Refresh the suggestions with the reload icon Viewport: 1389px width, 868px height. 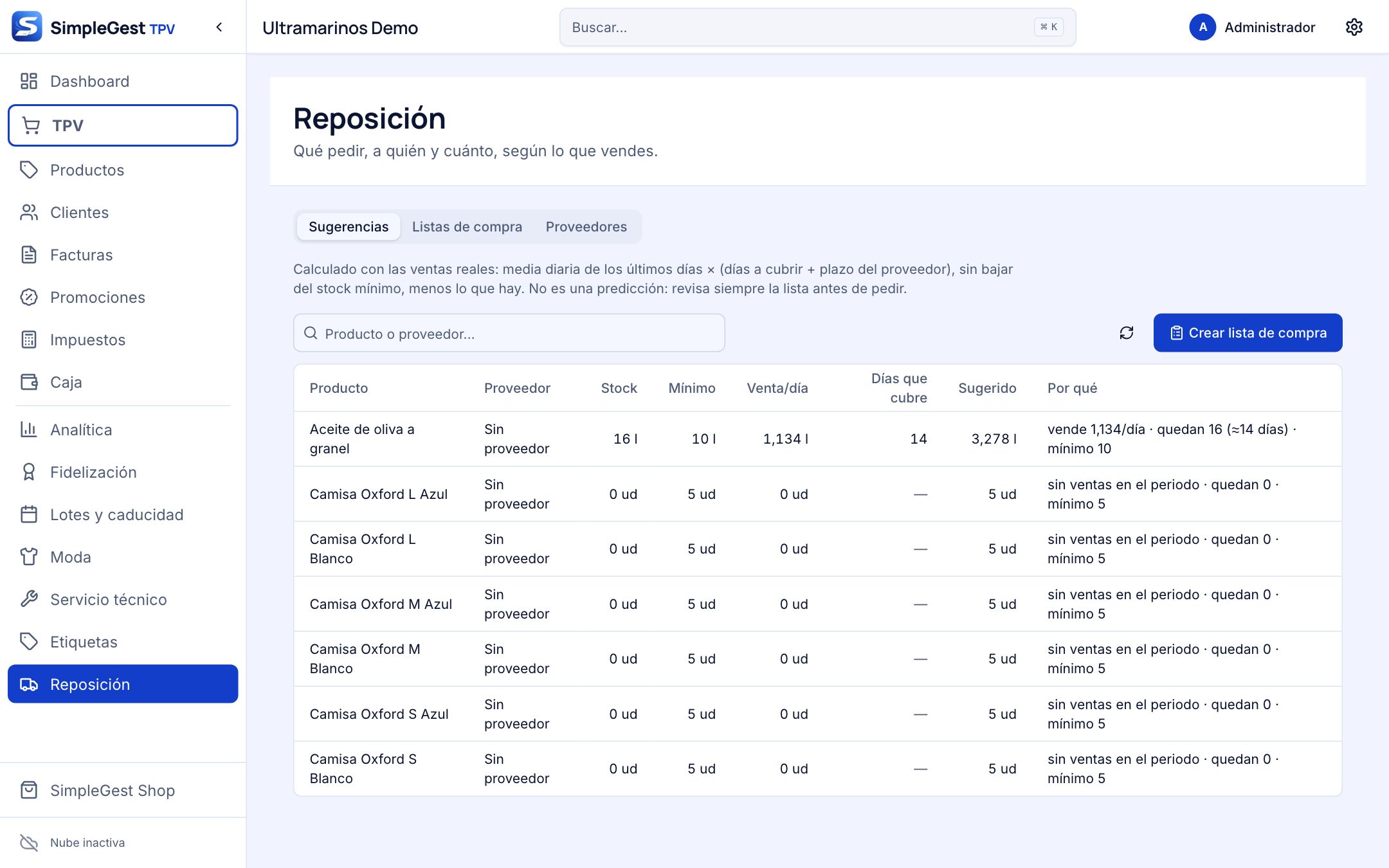(x=1126, y=333)
